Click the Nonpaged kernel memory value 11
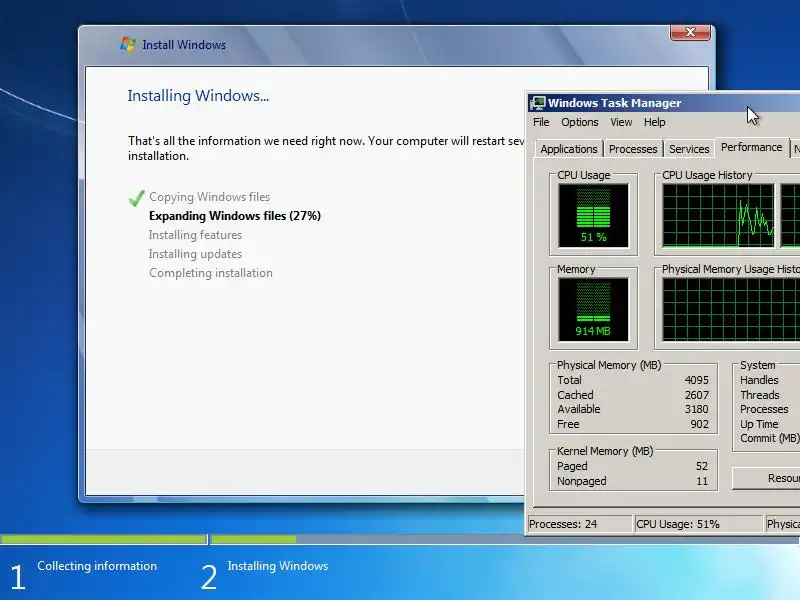Screen dimensions: 800x600 (x=702, y=481)
